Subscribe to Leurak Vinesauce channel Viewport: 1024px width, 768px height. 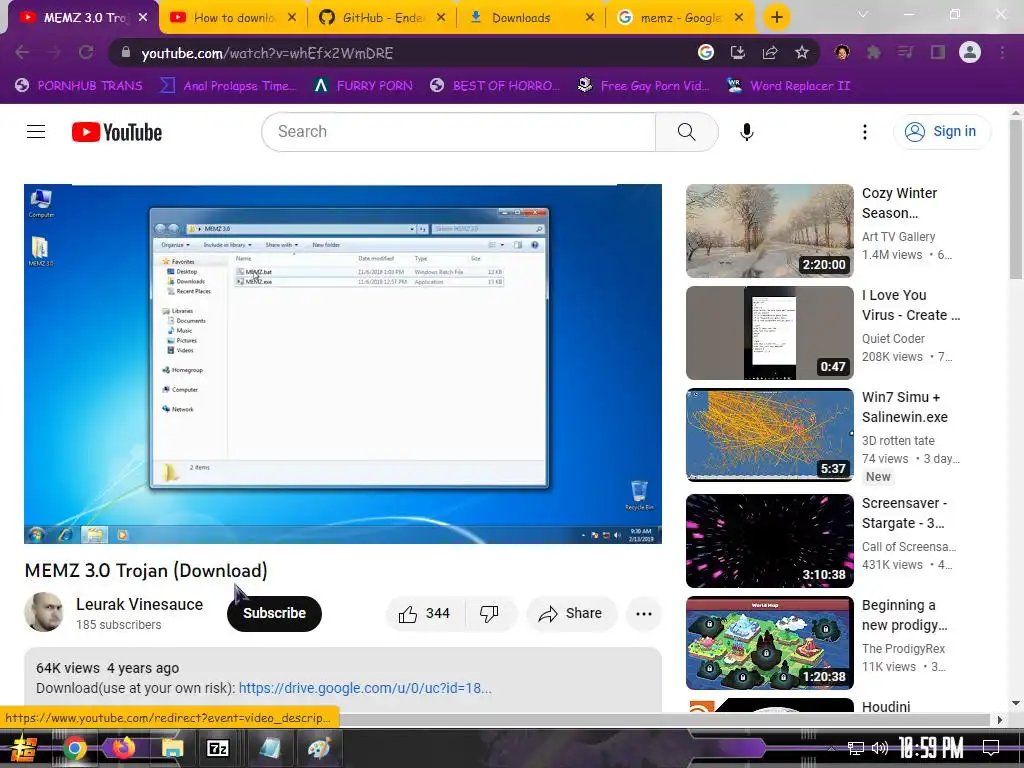coord(274,613)
